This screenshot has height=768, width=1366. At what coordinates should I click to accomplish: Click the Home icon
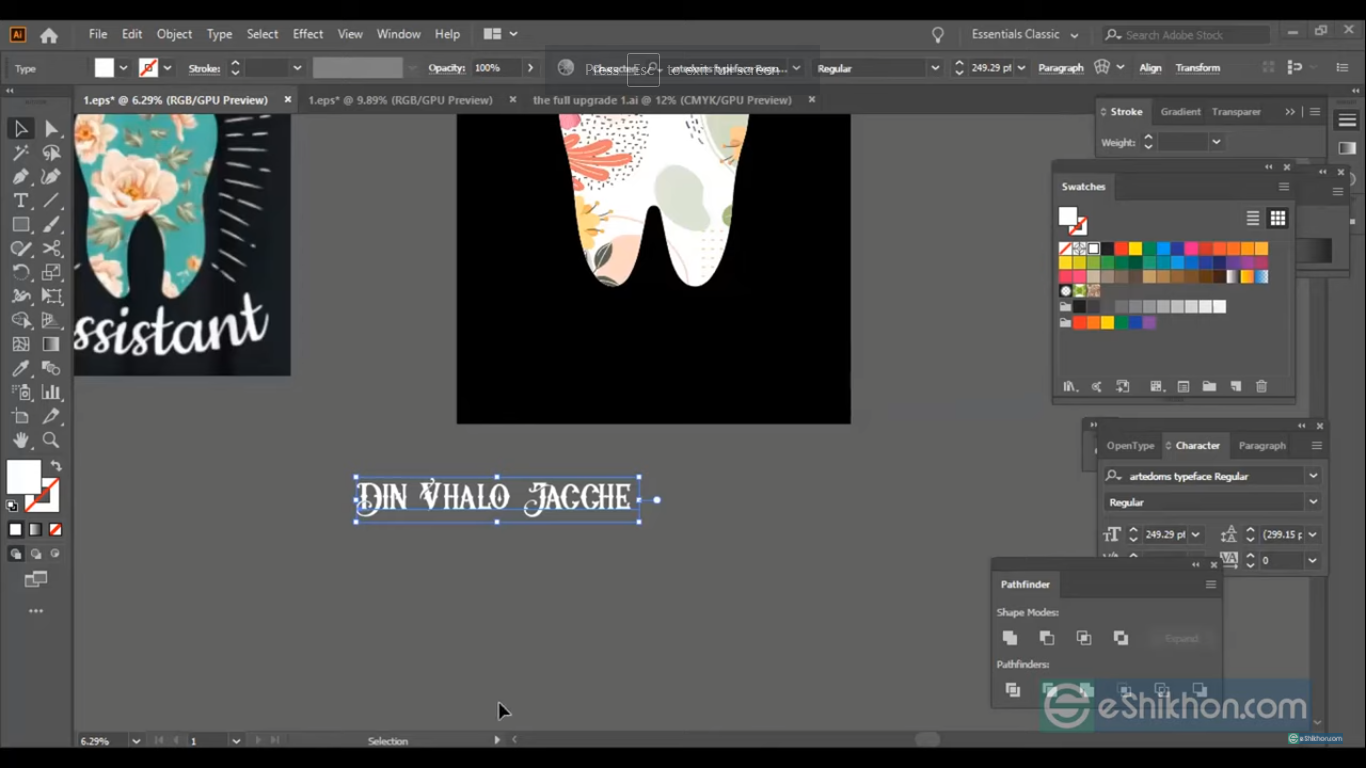[x=49, y=35]
